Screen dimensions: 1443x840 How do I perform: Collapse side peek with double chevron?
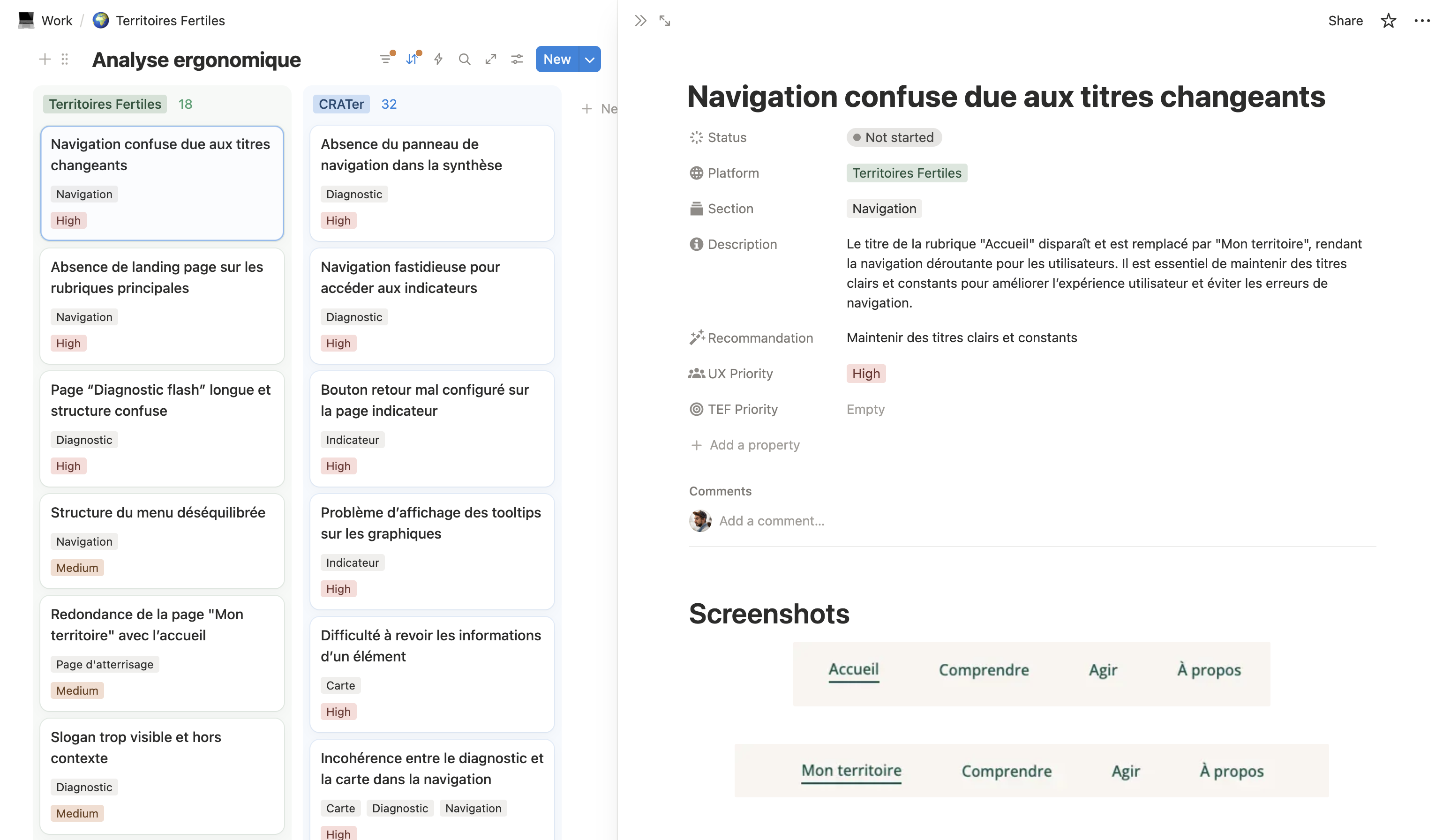tap(640, 21)
